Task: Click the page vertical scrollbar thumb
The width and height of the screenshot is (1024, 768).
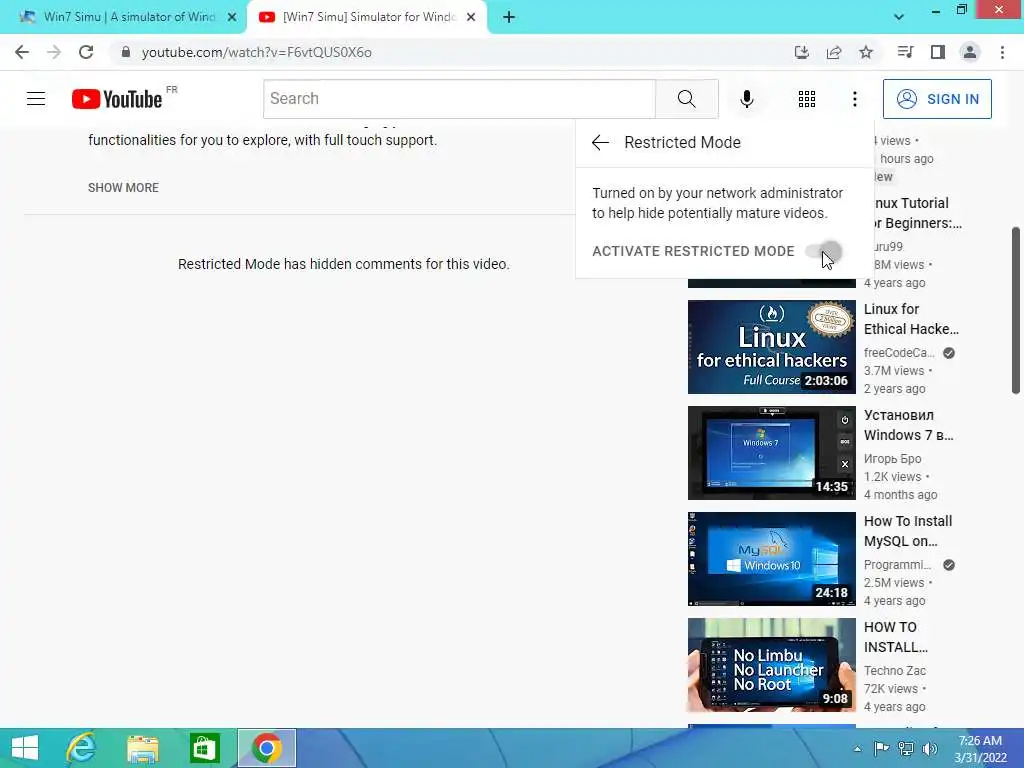Action: [x=1016, y=310]
